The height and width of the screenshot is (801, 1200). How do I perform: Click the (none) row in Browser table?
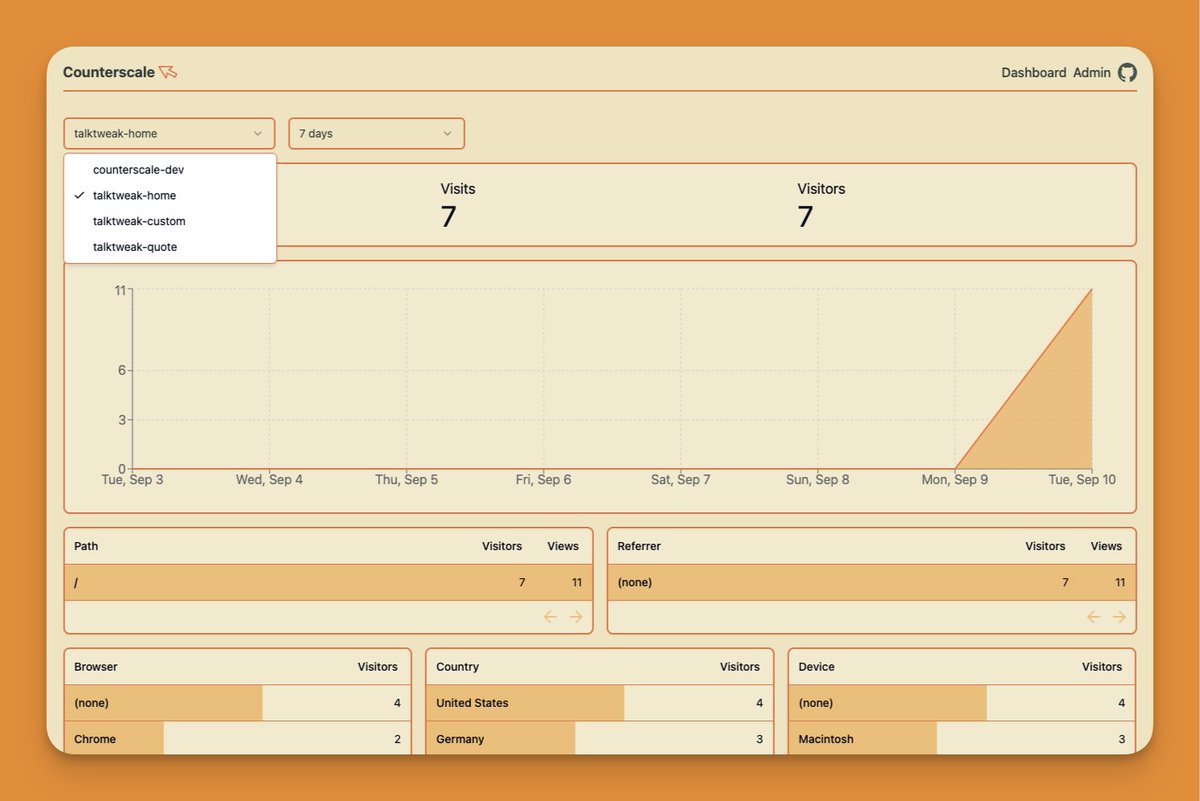click(237, 703)
